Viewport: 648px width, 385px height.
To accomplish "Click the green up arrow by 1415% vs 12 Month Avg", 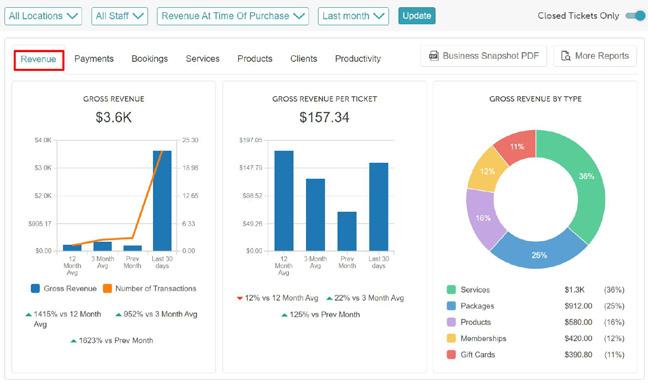I will (x=29, y=315).
